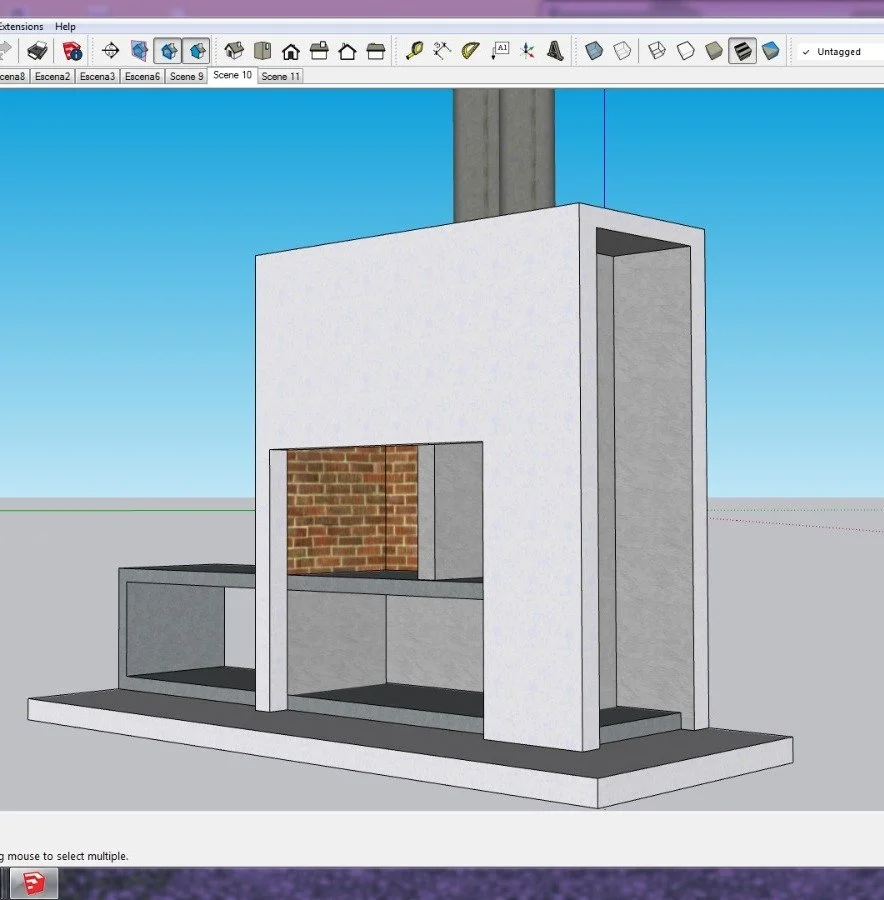
Task: Switch to Monochrome style
Action: [x=770, y=51]
